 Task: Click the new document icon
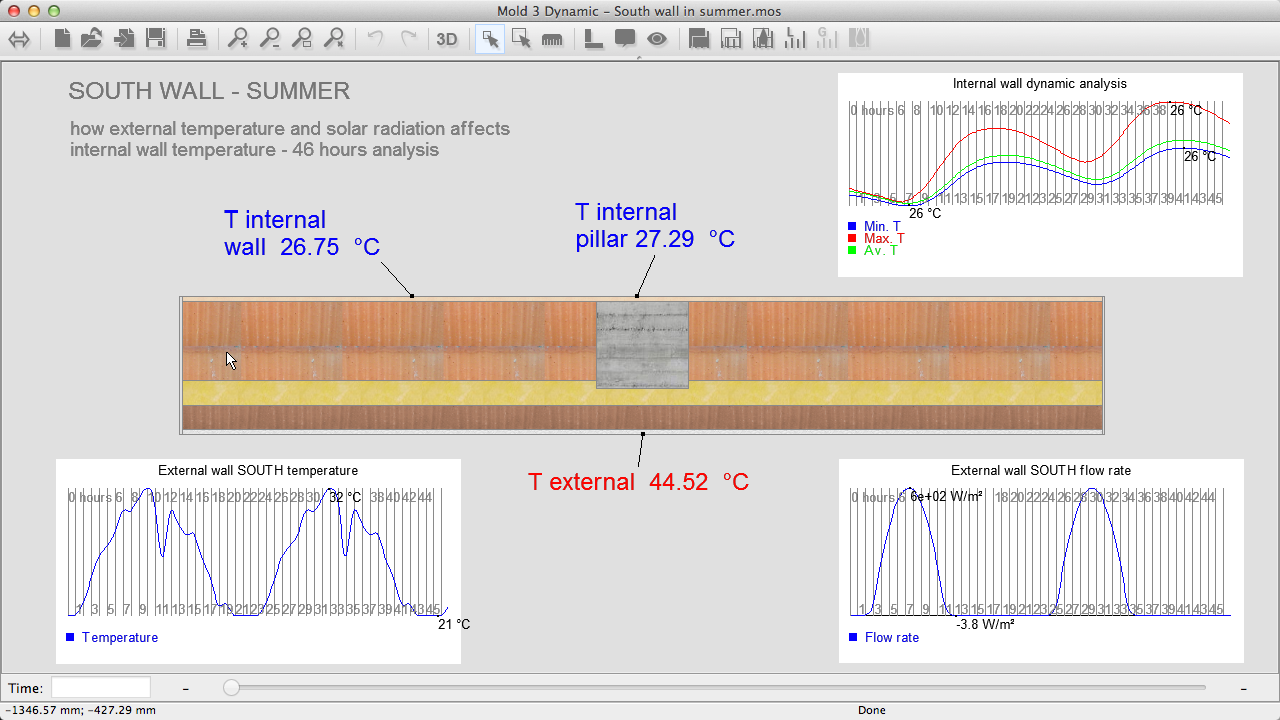62,39
